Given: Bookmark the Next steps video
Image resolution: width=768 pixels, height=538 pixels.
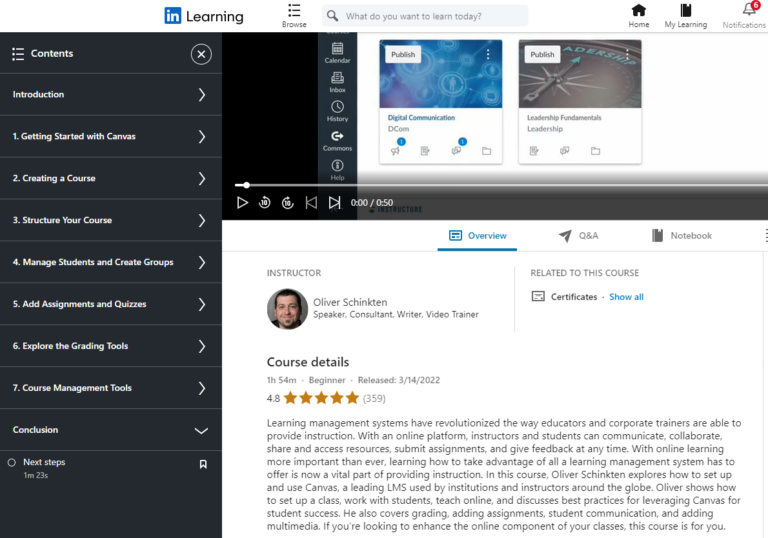Looking at the screenshot, I should (203, 463).
